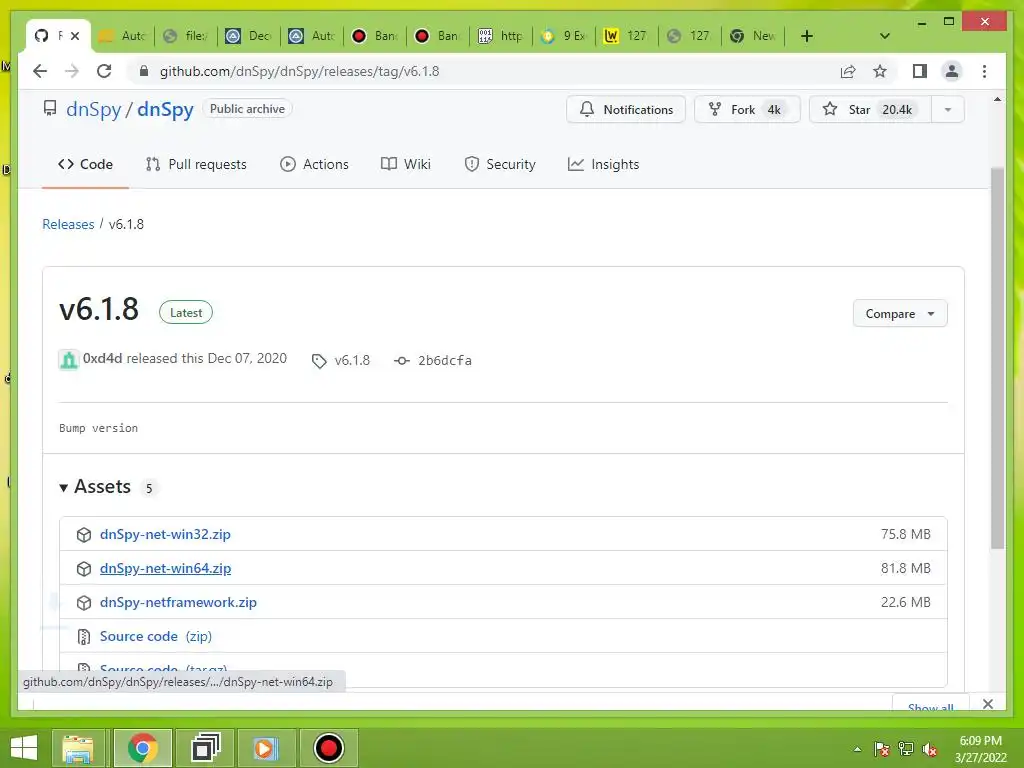
Task: Switch to the Dec browser tab
Action: pos(249,36)
